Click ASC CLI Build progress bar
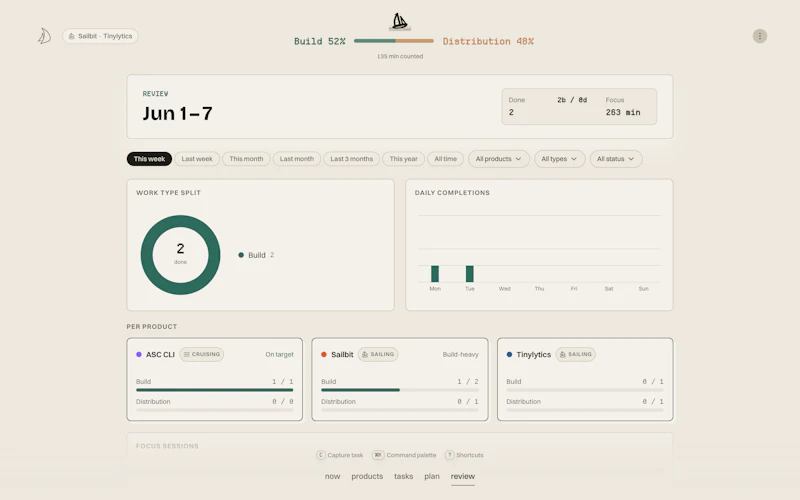Image resolution: width=800 pixels, height=500 pixels. [x=214, y=390]
